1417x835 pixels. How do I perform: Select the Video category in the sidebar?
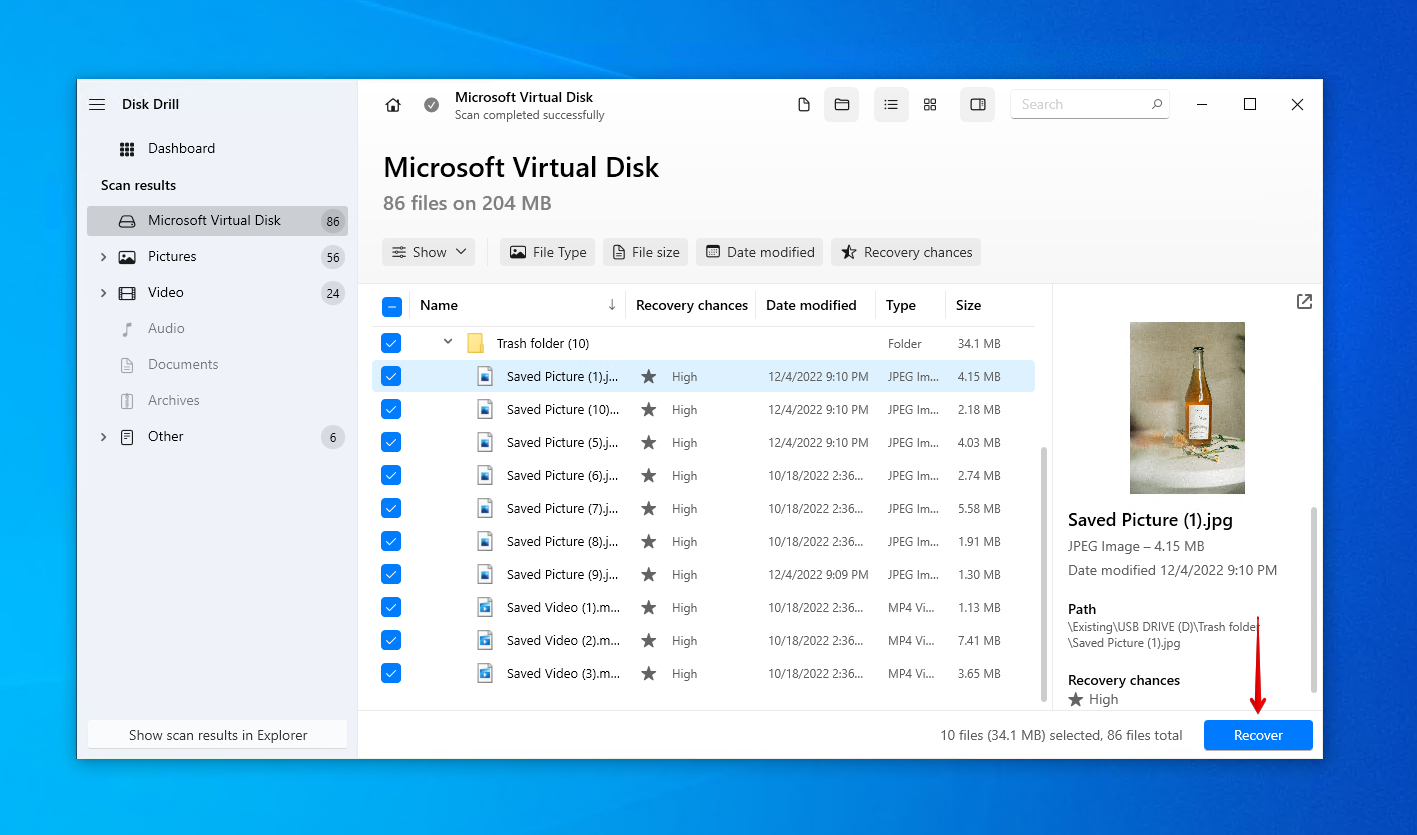pos(166,292)
